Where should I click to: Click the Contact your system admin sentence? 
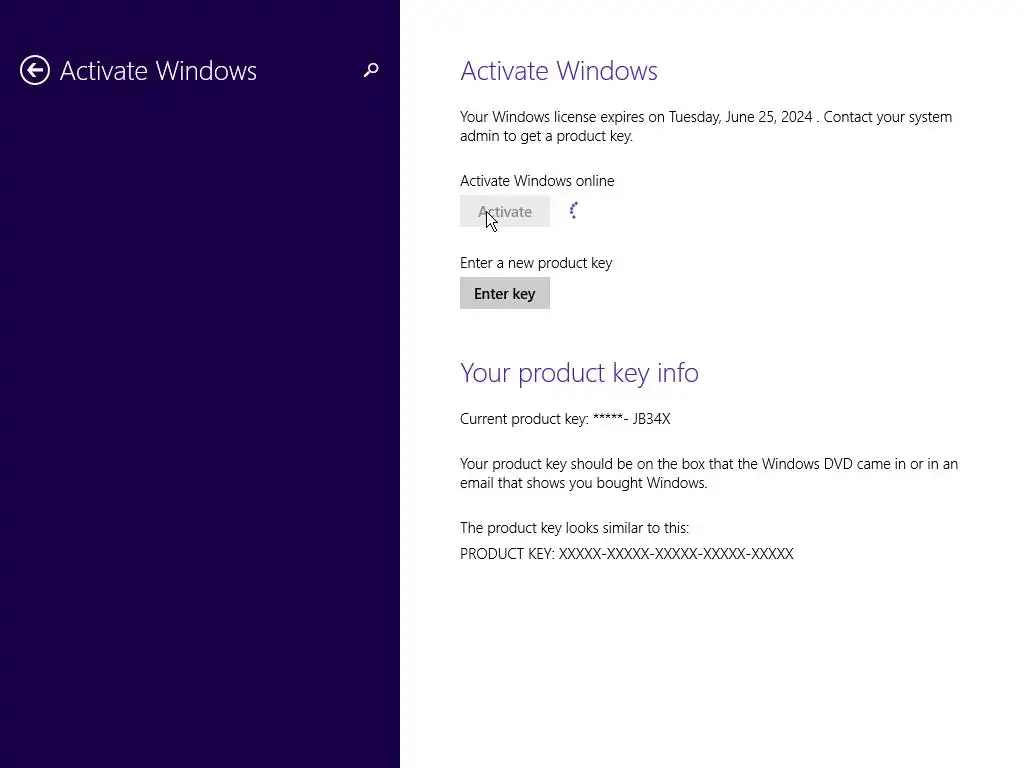pos(706,126)
